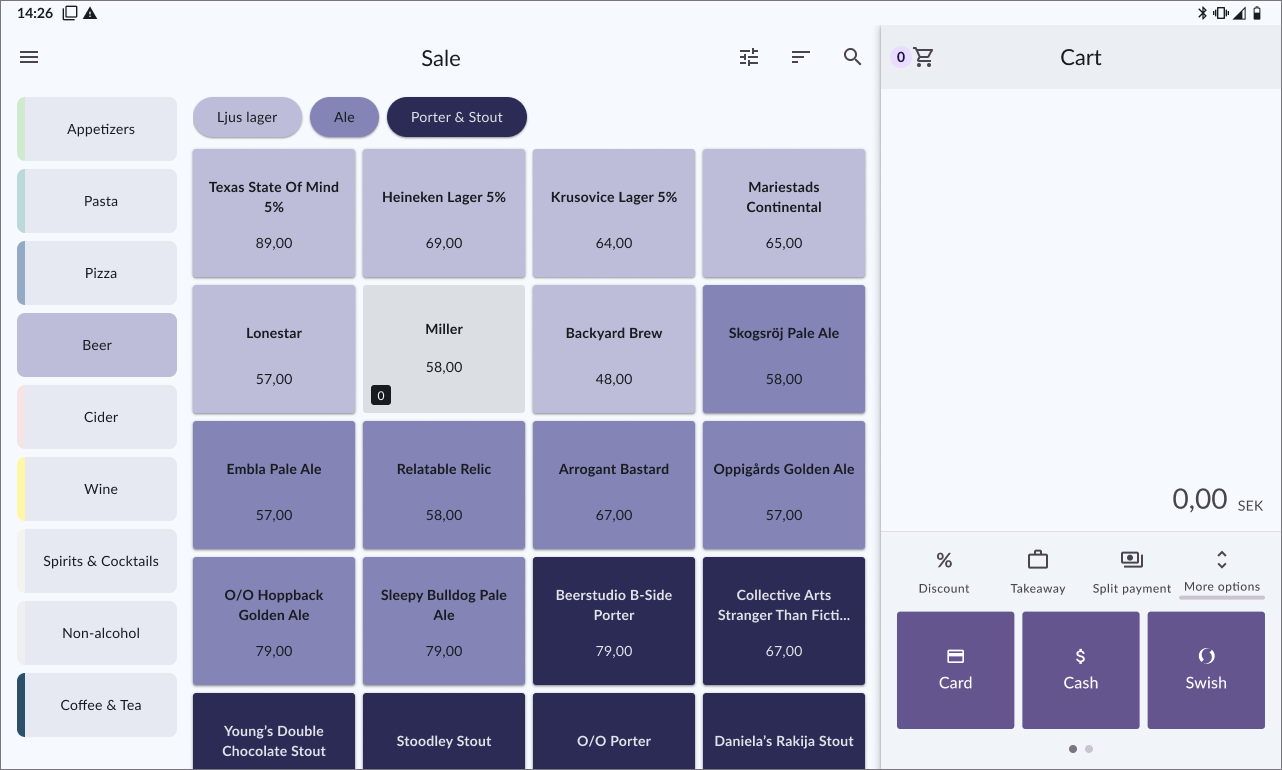Tap the Bluetooth status bar icon

tap(1203, 13)
